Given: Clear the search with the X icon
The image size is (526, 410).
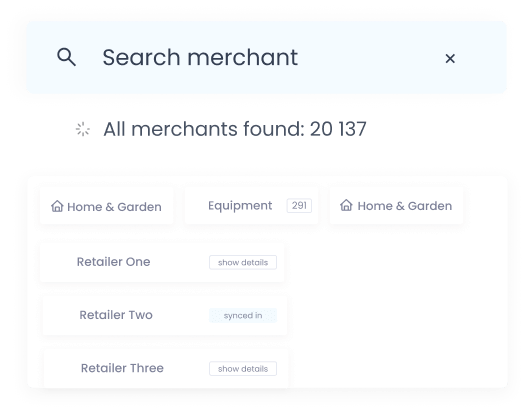Looking at the screenshot, I should [x=450, y=58].
